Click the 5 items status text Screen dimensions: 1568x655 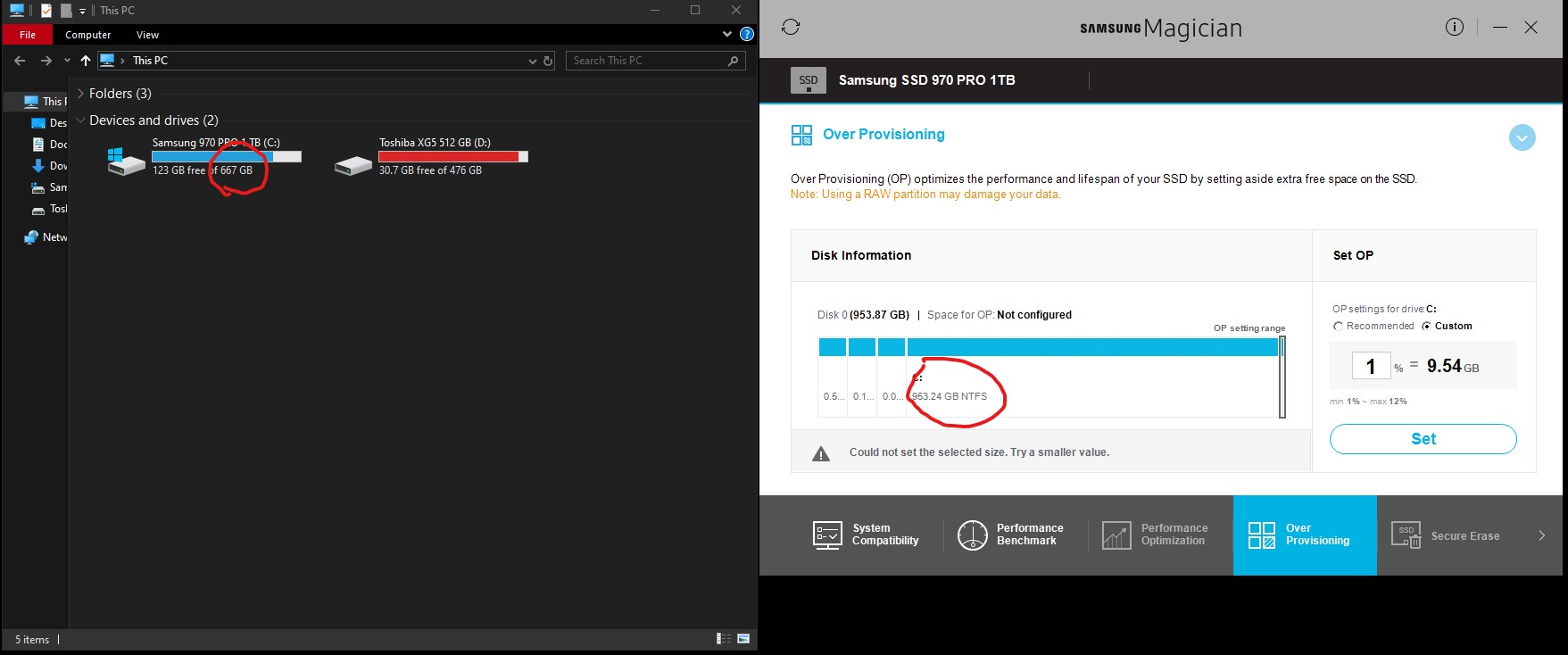(32, 640)
